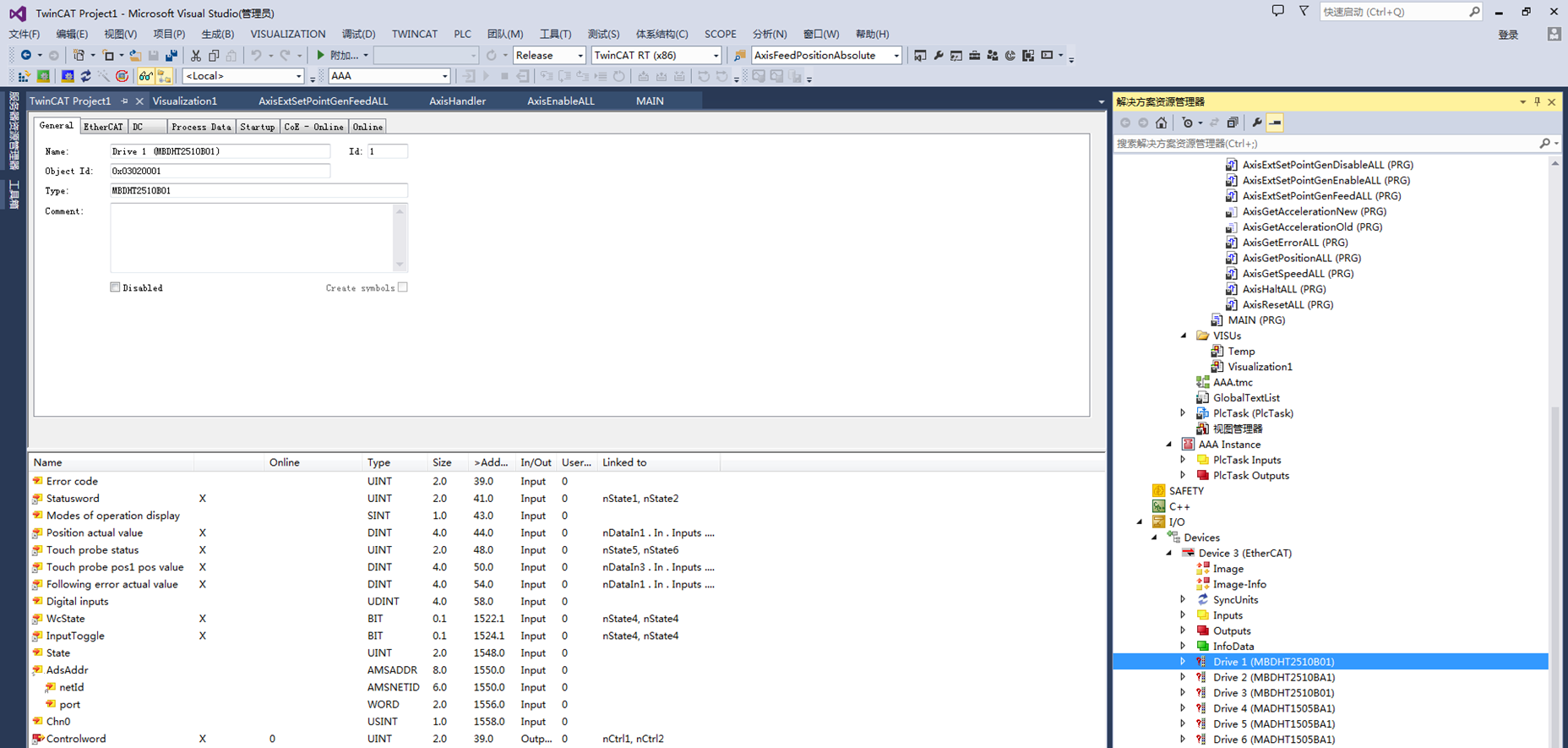Click the Copy icon in toolbar

coord(214,55)
